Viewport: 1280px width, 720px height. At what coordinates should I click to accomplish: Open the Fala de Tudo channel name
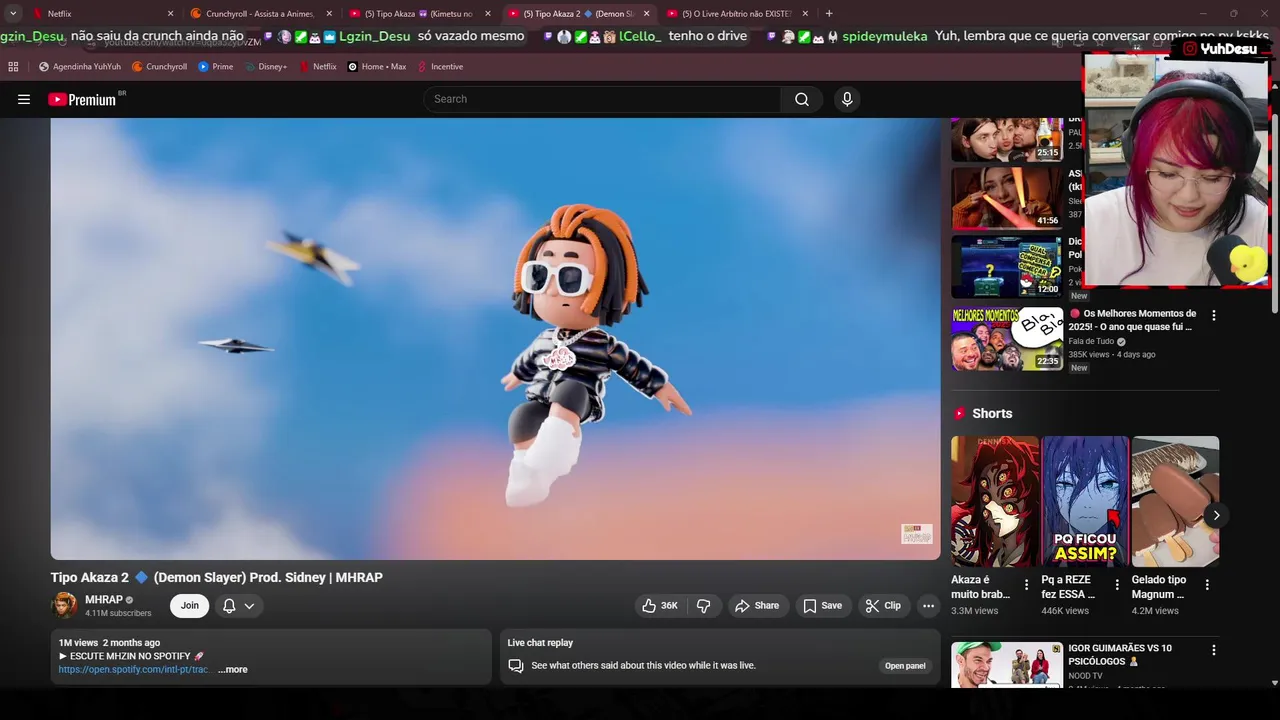point(1091,341)
